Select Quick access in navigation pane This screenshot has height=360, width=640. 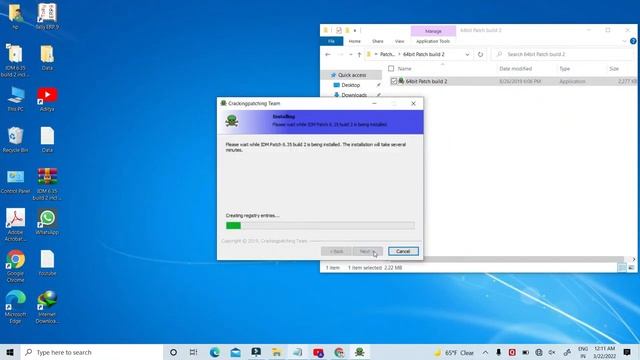(x=352, y=75)
